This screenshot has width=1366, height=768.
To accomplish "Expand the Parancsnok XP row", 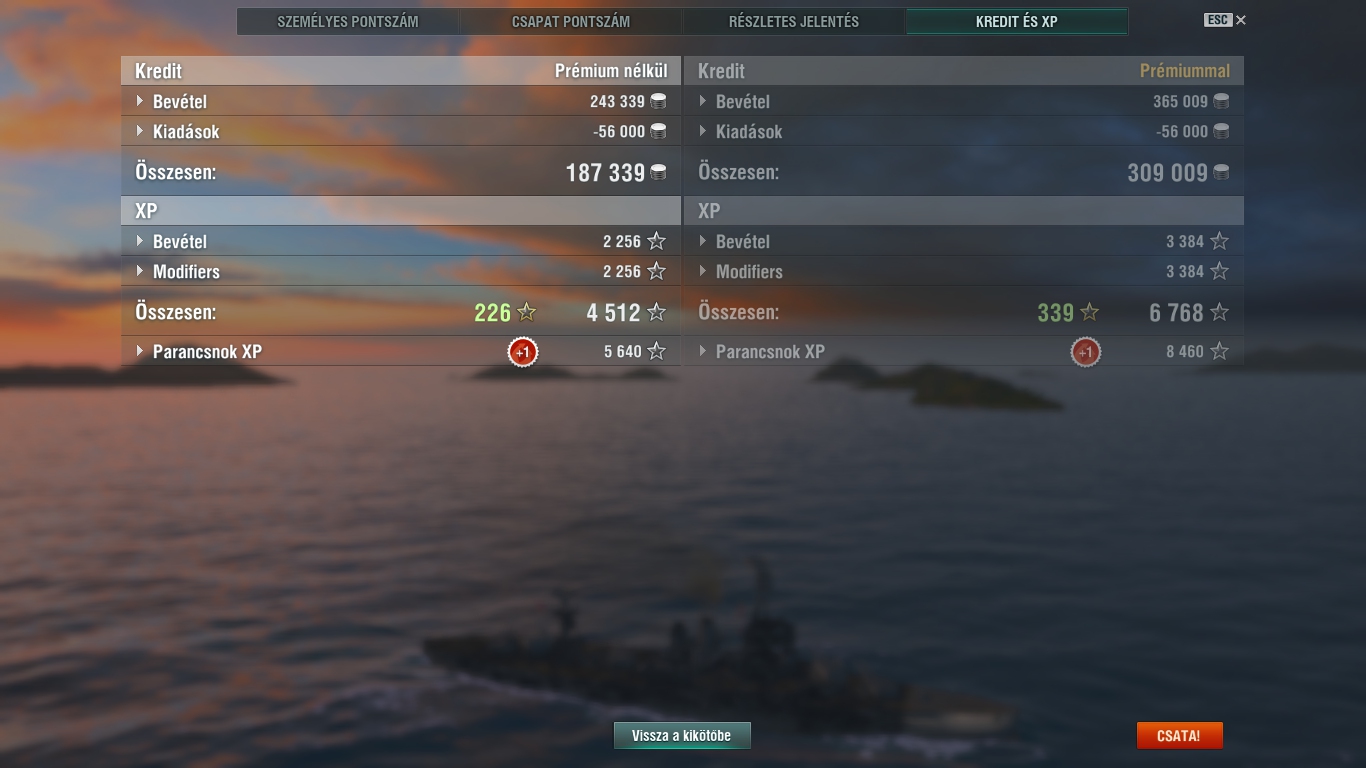I will (401, 351).
